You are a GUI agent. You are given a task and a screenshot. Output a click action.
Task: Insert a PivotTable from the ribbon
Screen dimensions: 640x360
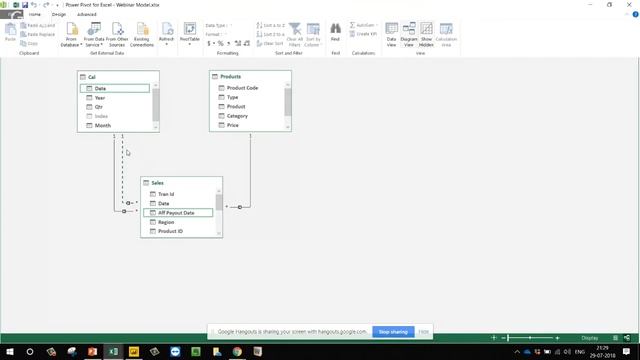[x=190, y=34]
